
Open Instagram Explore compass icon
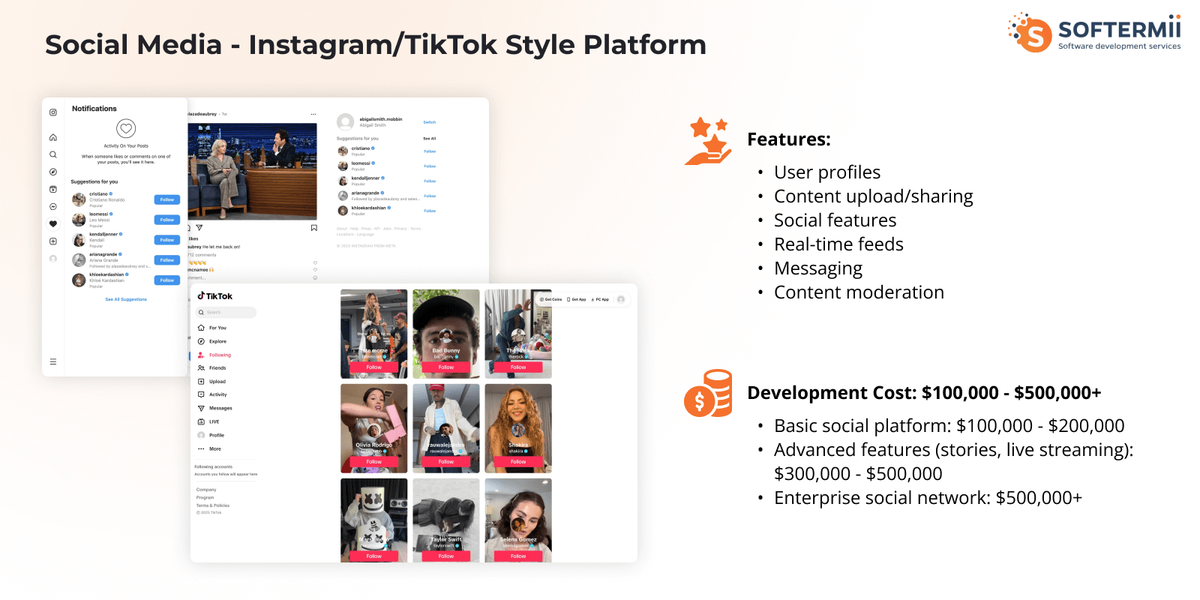coord(53,172)
